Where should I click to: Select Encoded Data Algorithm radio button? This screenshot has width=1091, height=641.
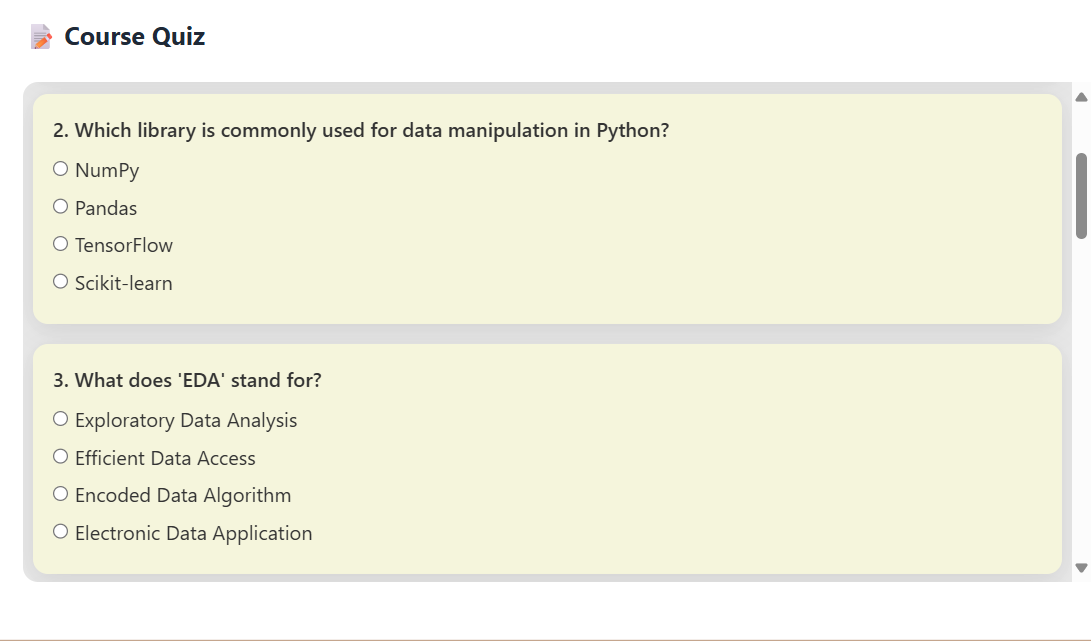(x=61, y=494)
